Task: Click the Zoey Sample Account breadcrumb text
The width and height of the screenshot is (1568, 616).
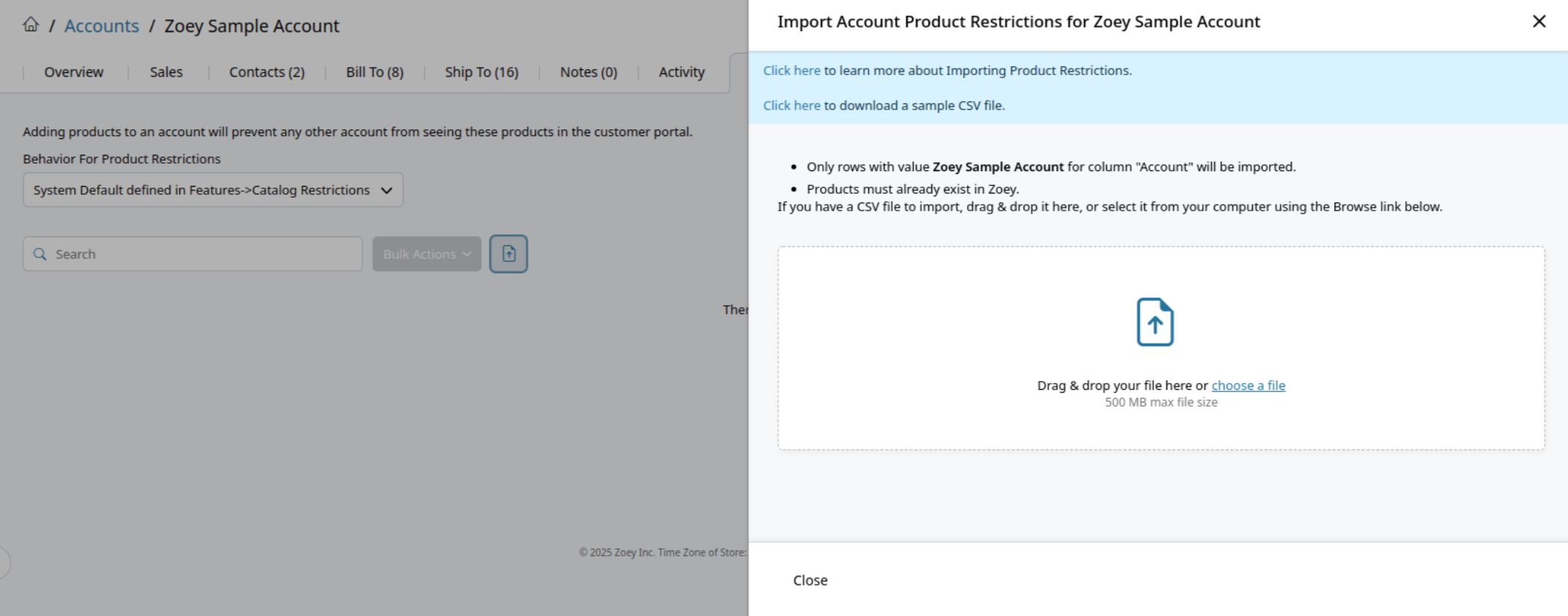Action: [x=251, y=26]
